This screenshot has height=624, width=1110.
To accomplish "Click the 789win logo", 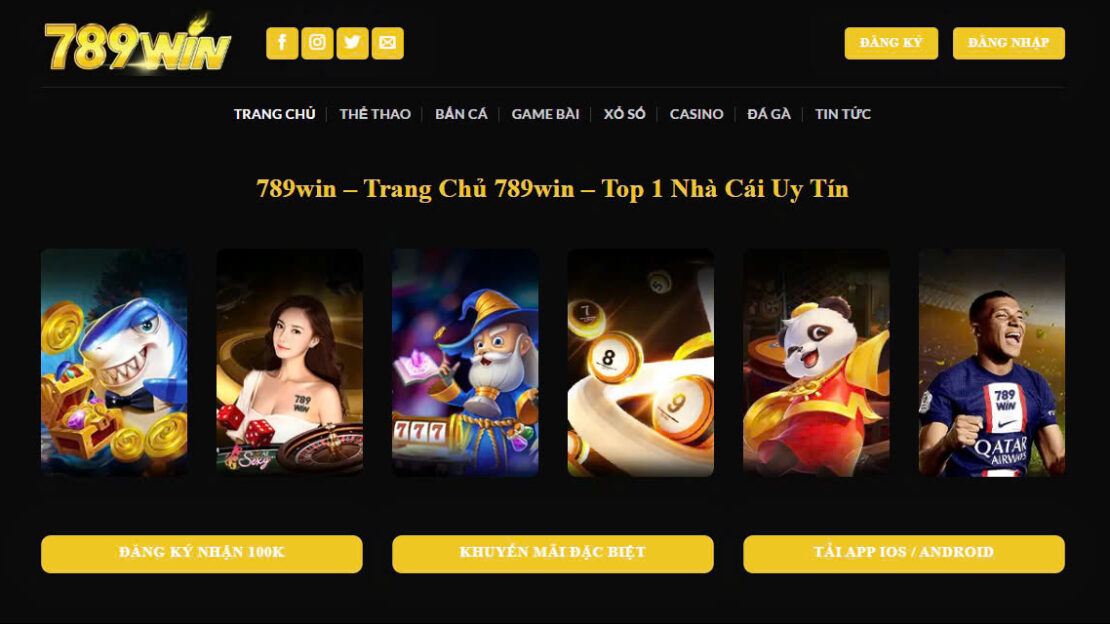I will (x=138, y=44).
